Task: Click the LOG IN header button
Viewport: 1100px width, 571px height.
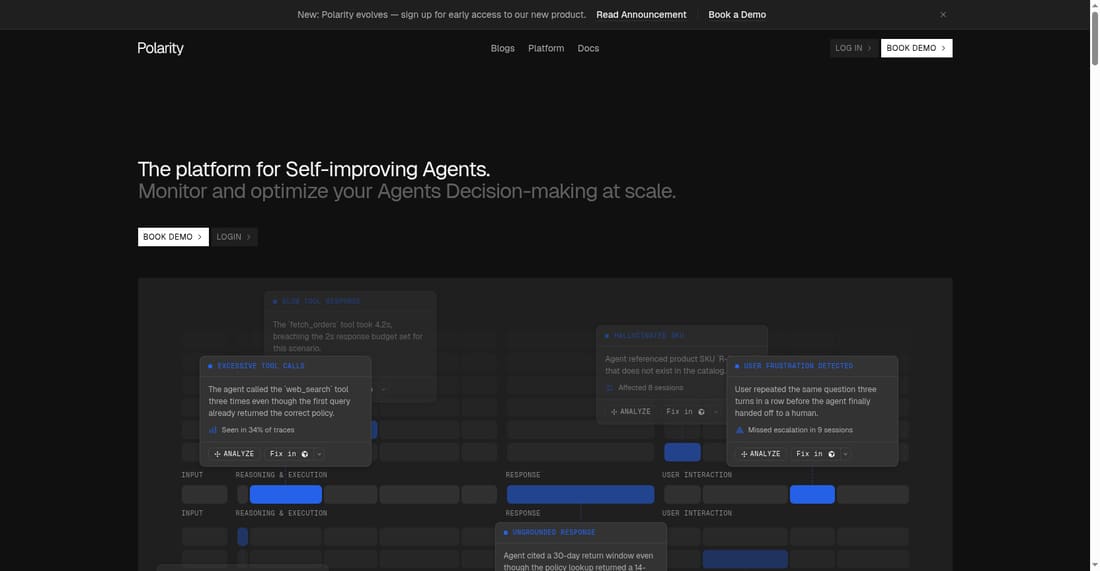Action: point(853,48)
